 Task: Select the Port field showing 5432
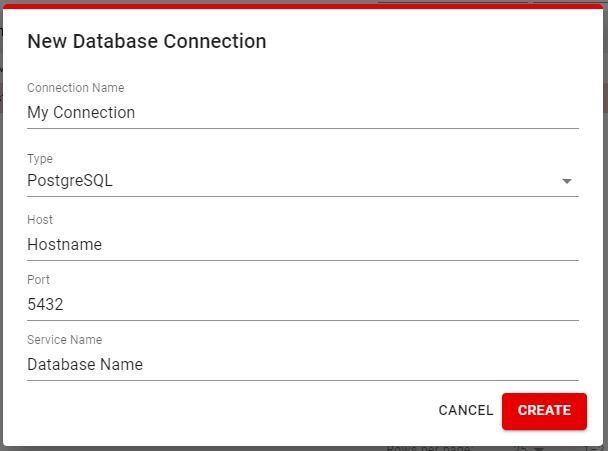[x=302, y=304]
